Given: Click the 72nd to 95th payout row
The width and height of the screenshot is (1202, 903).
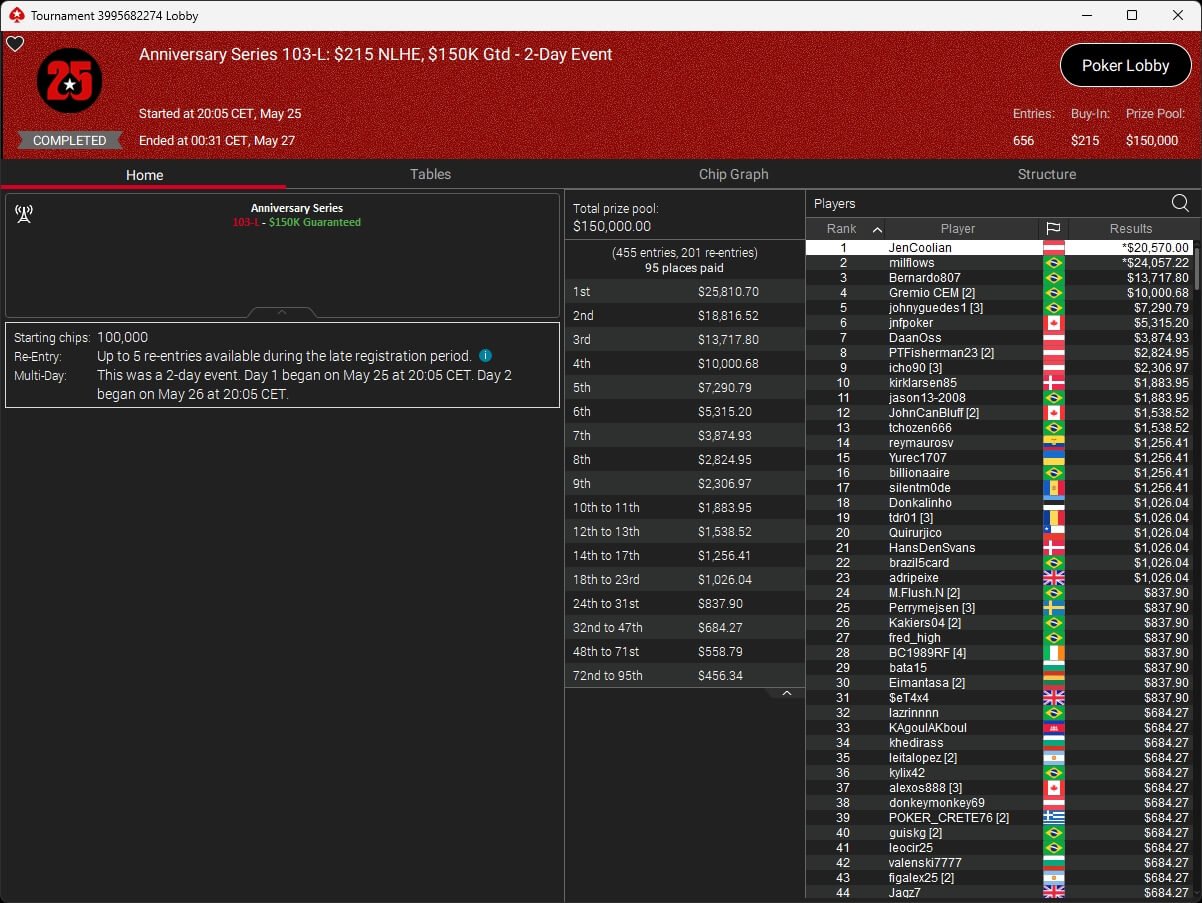Looking at the screenshot, I should pos(685,676).
